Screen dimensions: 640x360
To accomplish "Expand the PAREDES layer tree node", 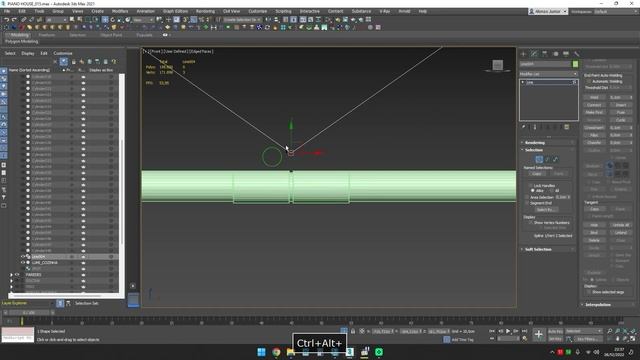I will pos(11,275).
